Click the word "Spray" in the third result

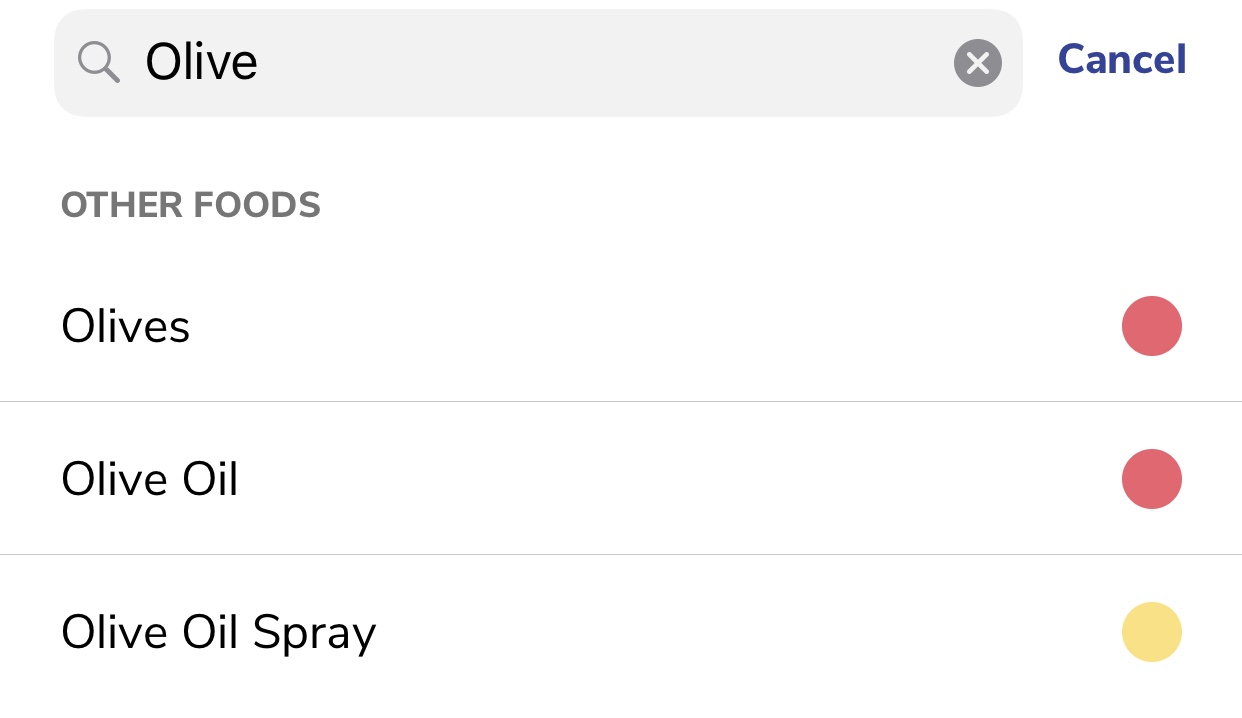pos(314,634)
